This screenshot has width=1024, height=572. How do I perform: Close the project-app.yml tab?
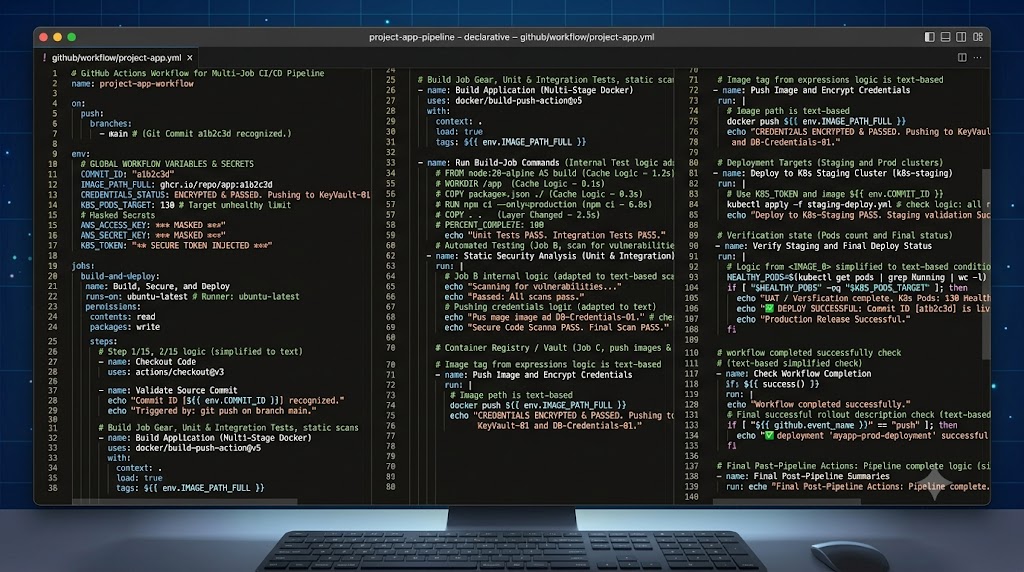(189, 57)
